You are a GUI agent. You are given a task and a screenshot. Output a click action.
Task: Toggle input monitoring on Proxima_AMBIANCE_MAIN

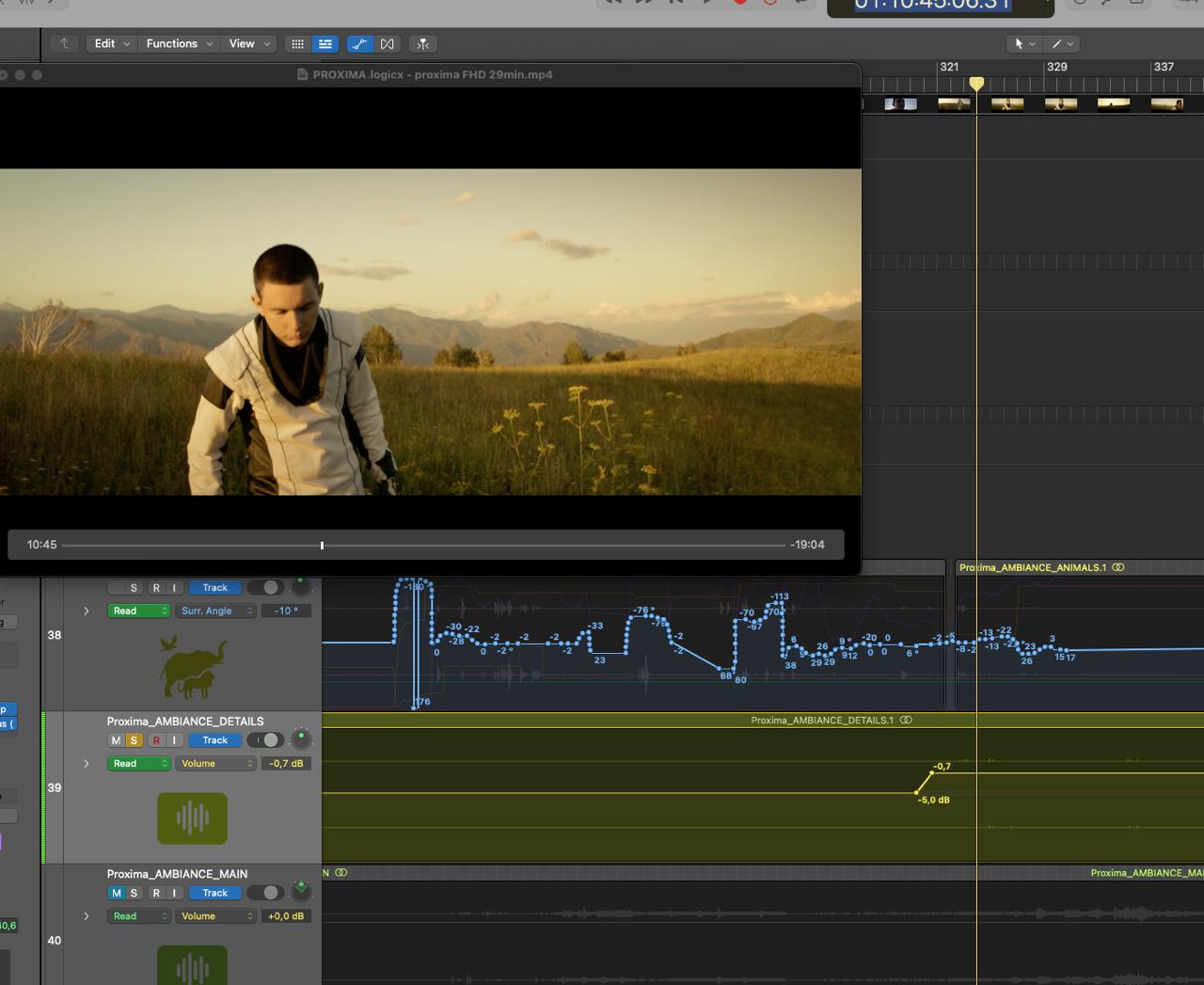(x=174, y=893)
